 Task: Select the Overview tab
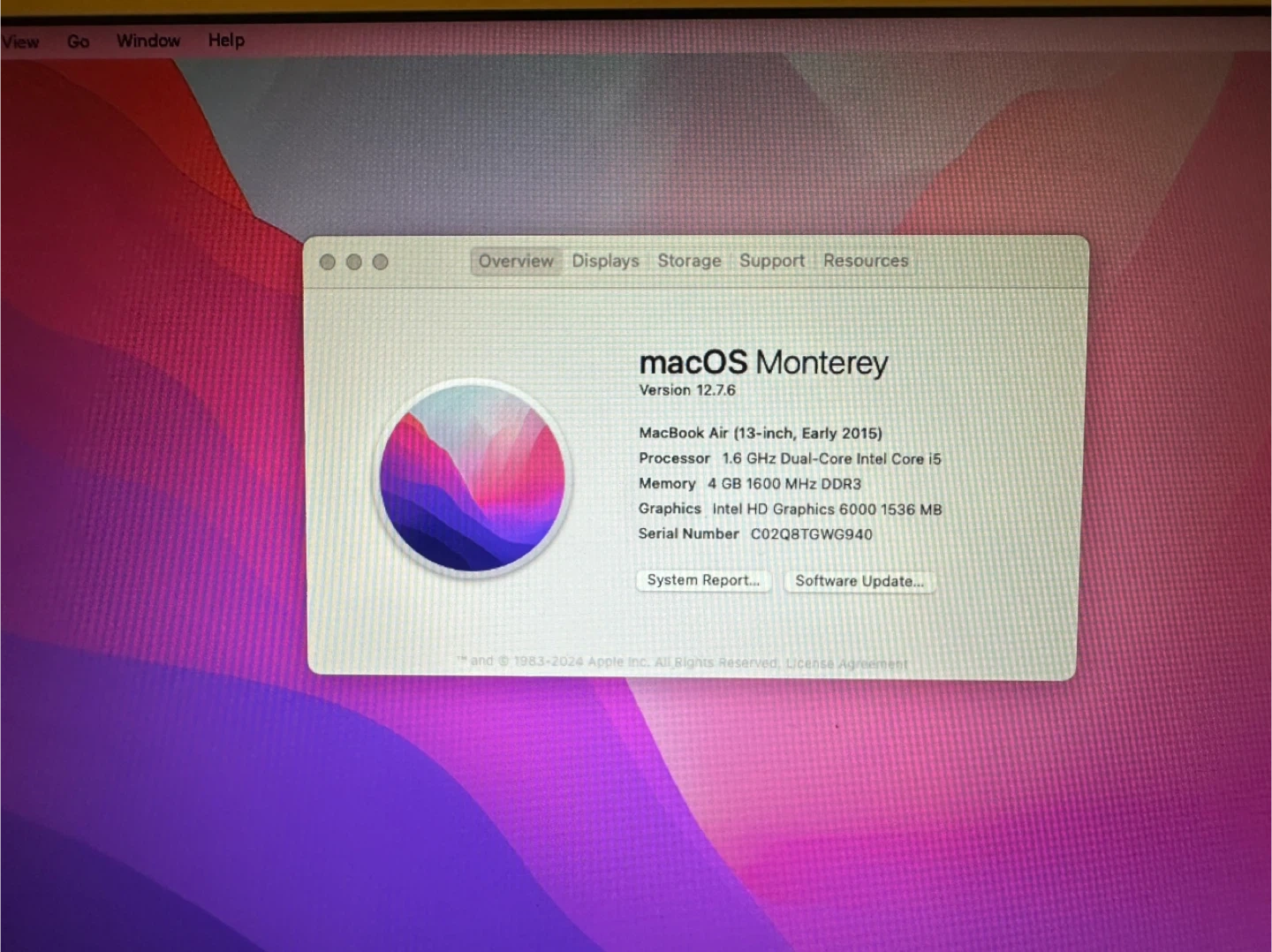coord(516,261)
